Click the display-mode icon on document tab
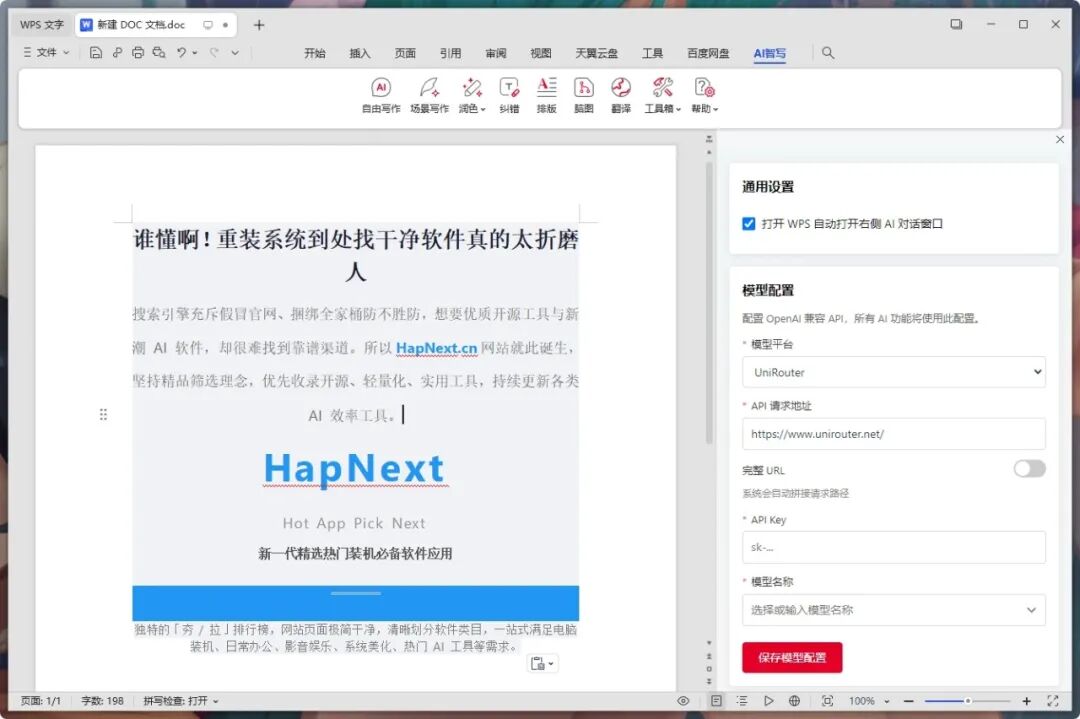This screenshot has width=1080, height=719. coord(207,25)
